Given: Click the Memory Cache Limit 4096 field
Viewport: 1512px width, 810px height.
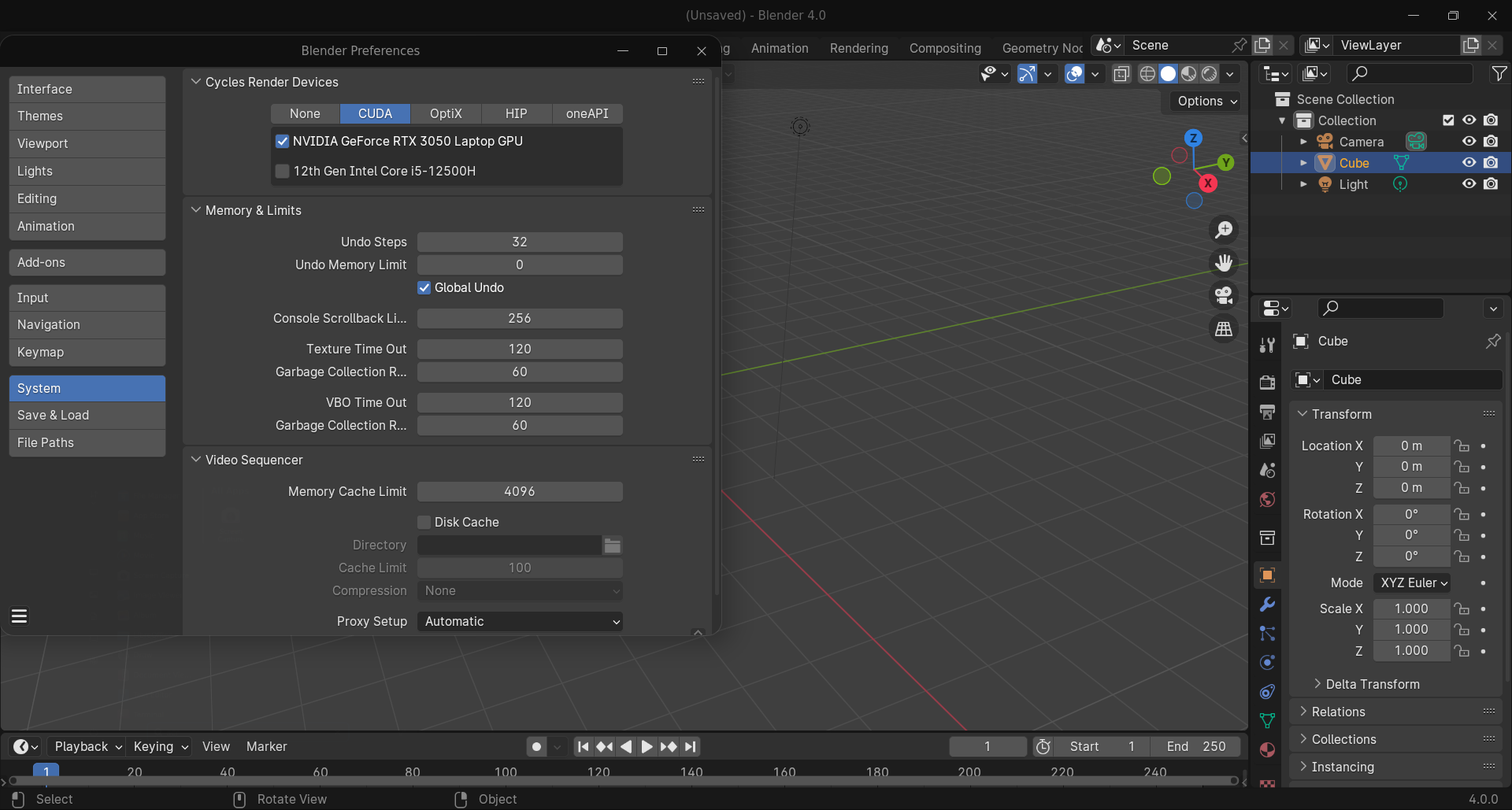Looking at the screenshot, I should (x=520, y=491).
